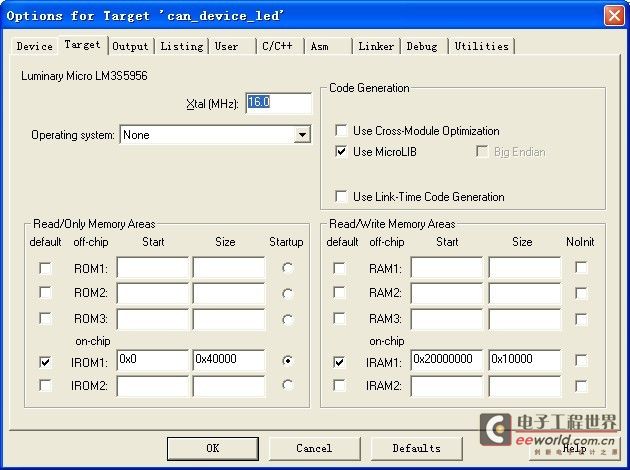Open the User tab
Viewport: 630px width, 470px height.
(x=226, y=46)
